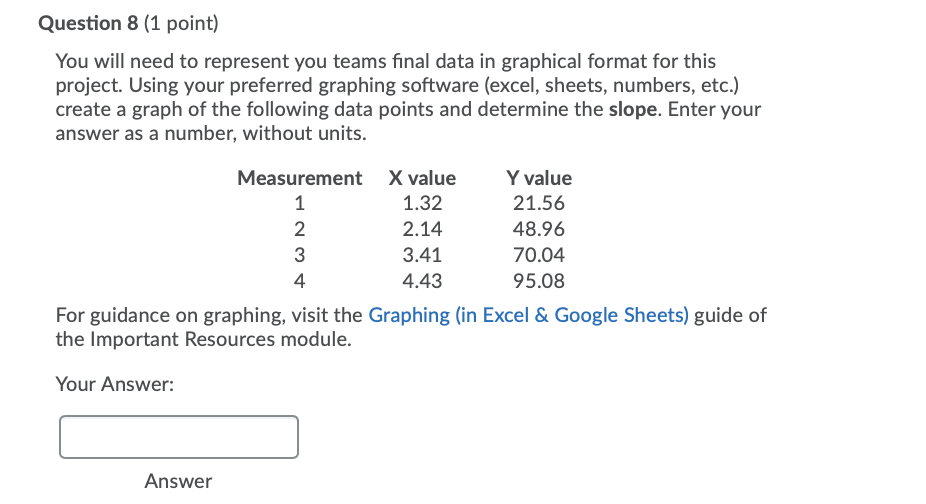Click the Important Resources module text

219,340
